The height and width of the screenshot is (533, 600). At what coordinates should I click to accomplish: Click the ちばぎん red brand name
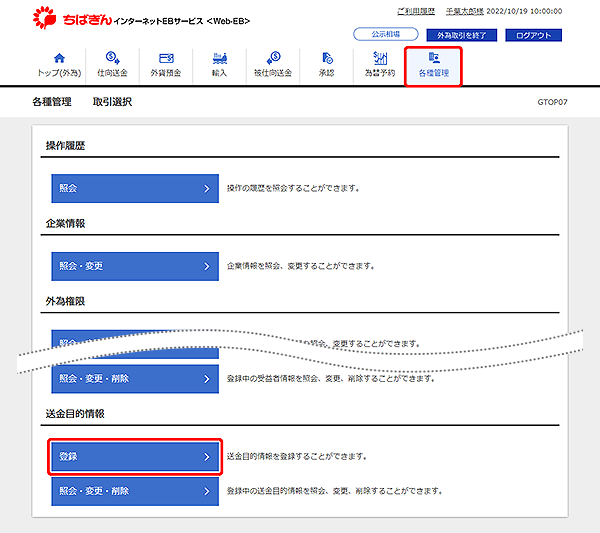point(87,20)
